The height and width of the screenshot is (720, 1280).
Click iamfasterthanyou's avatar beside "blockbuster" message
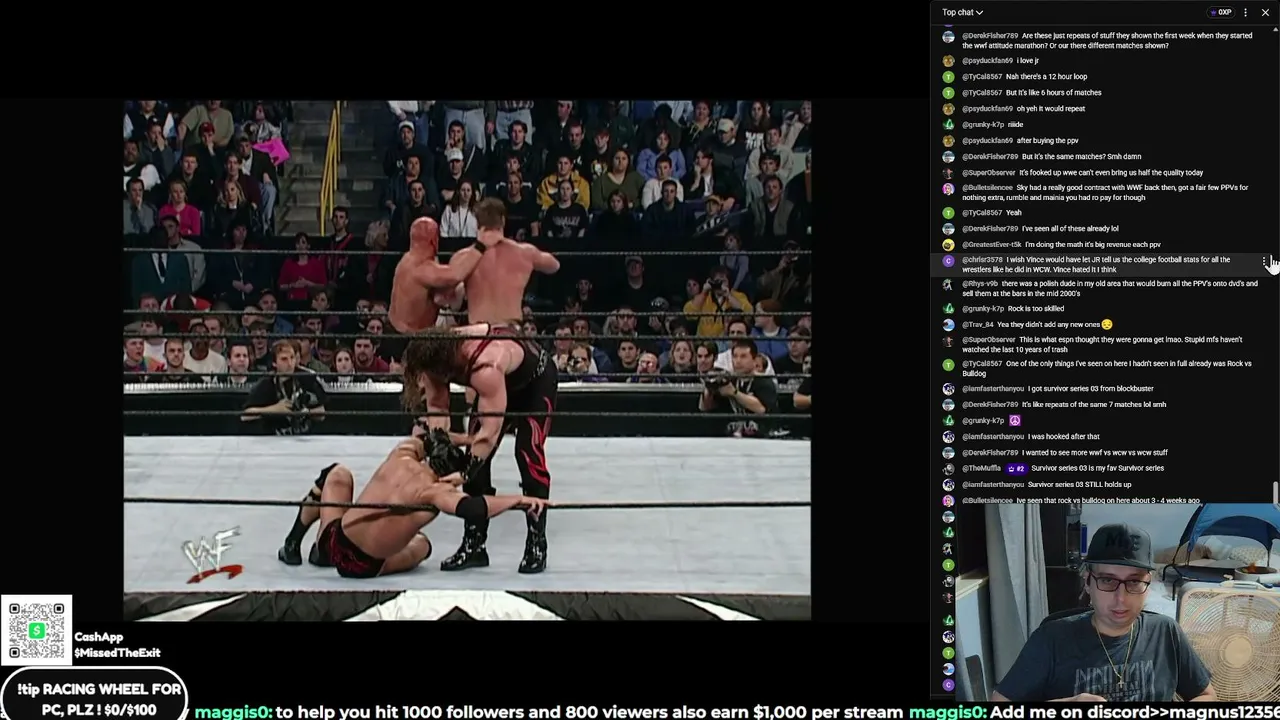(948, 389)
